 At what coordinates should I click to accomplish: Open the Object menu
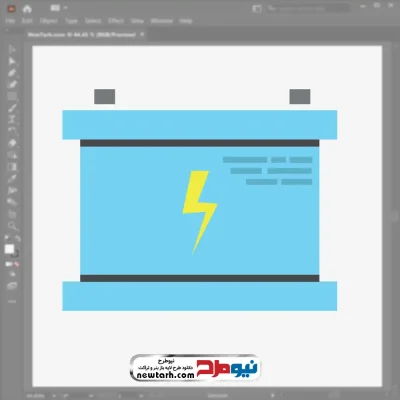click(49, 21)
